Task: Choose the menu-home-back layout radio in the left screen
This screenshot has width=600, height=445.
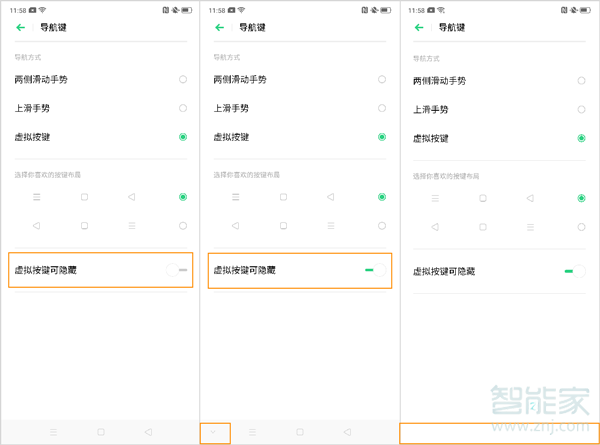Action: click(x=183, y=197)
